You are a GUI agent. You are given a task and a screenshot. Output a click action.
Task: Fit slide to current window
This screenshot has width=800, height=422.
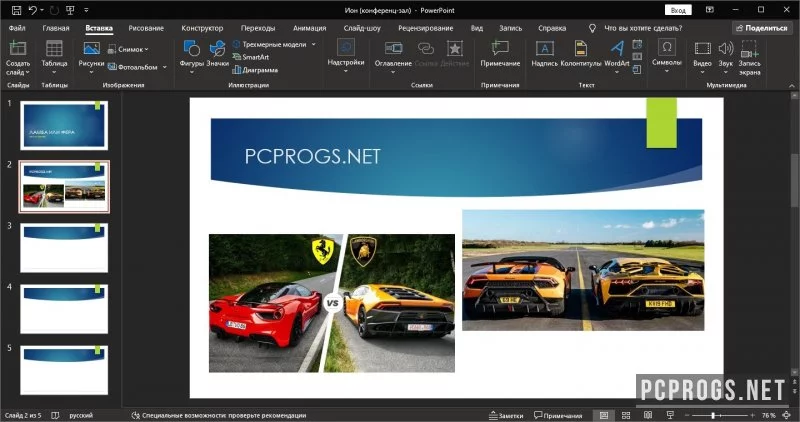(787, 415)
